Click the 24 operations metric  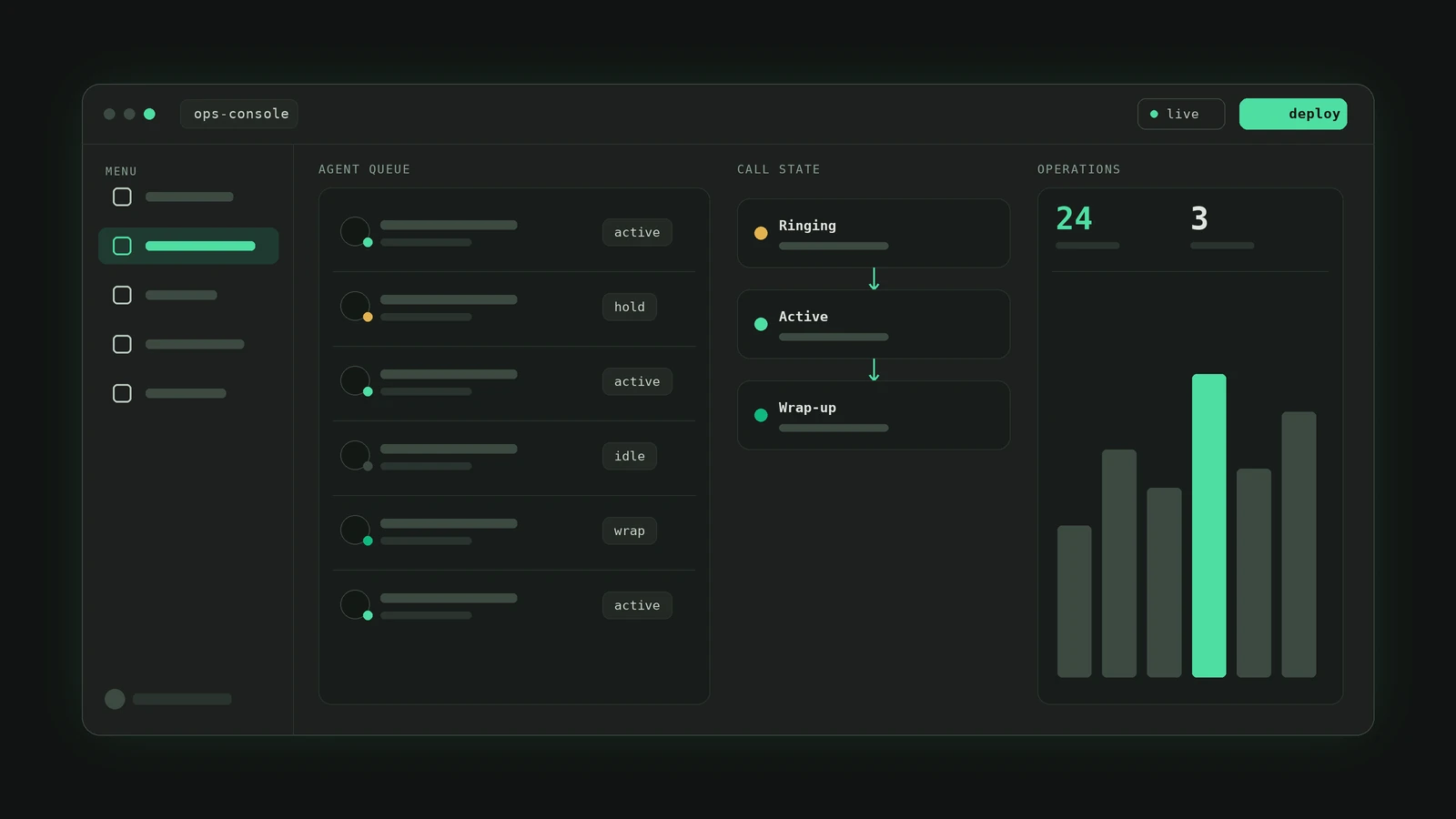coord(1074,218)
